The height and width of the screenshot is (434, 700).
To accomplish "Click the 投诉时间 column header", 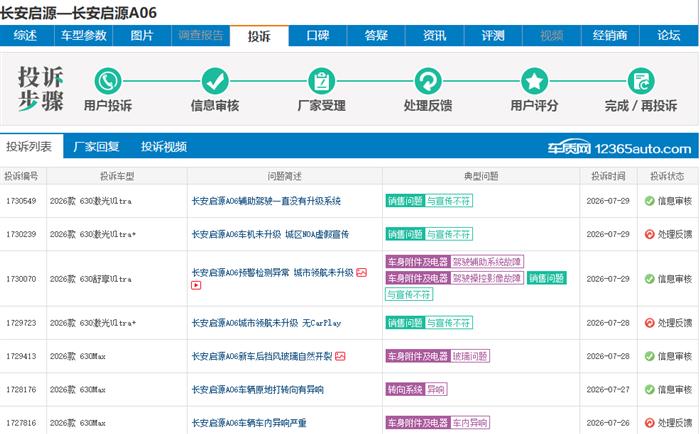I will (x=608, y=176).
